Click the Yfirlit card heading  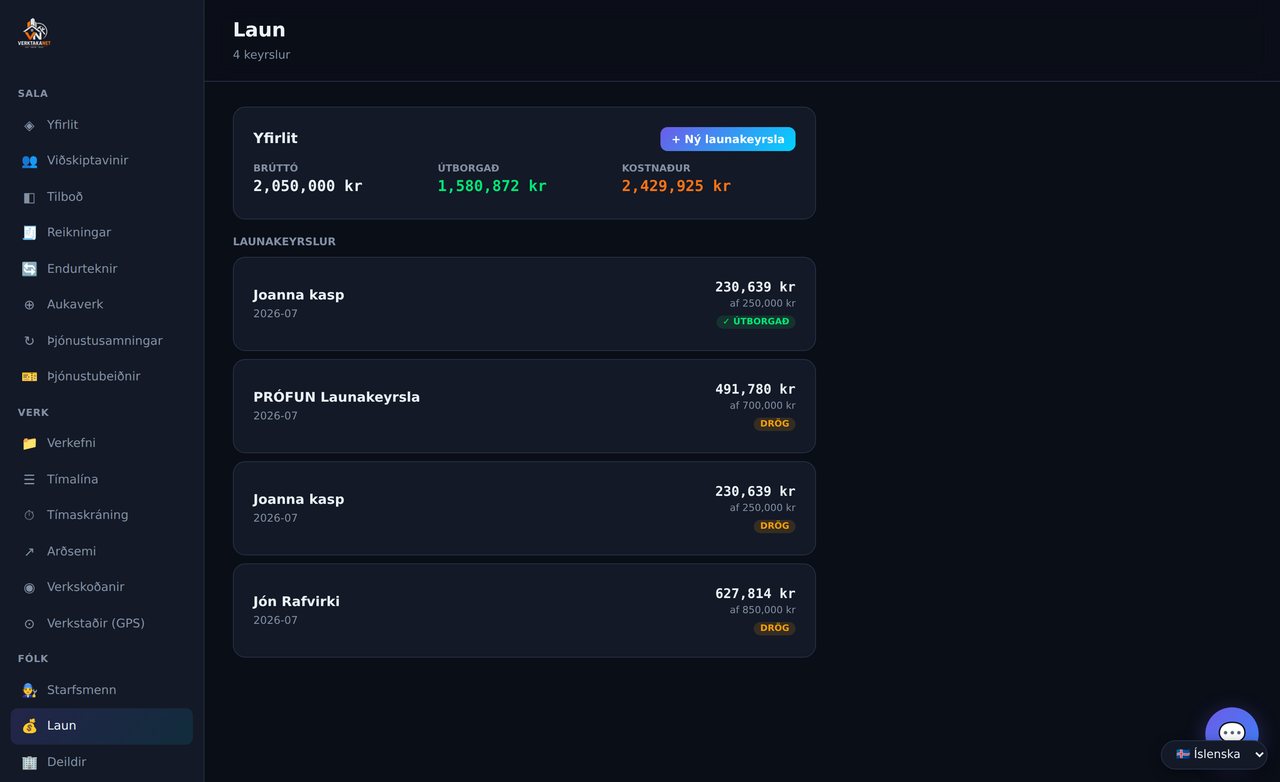click(275, 138)
